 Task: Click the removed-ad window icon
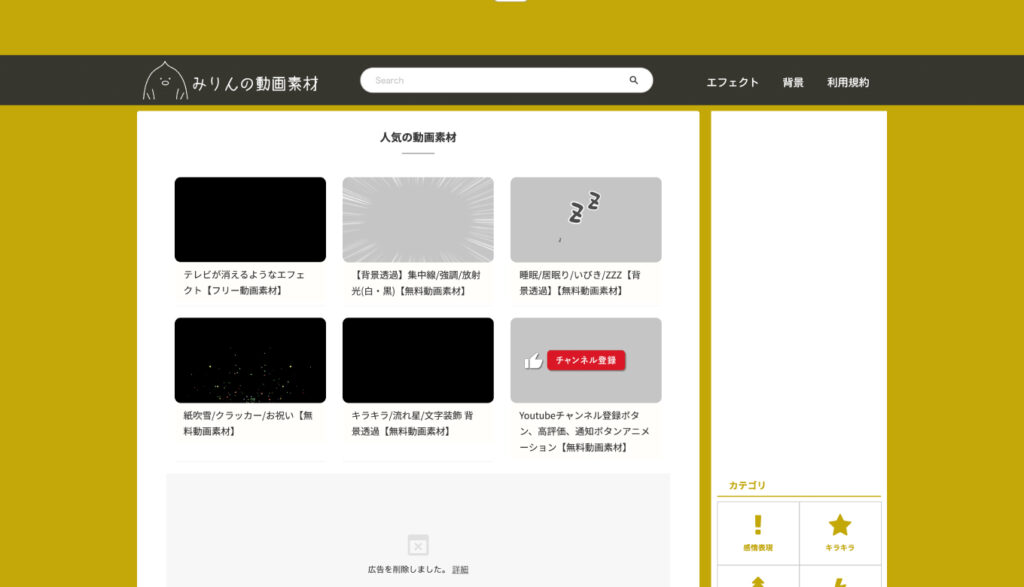point(418,545)
